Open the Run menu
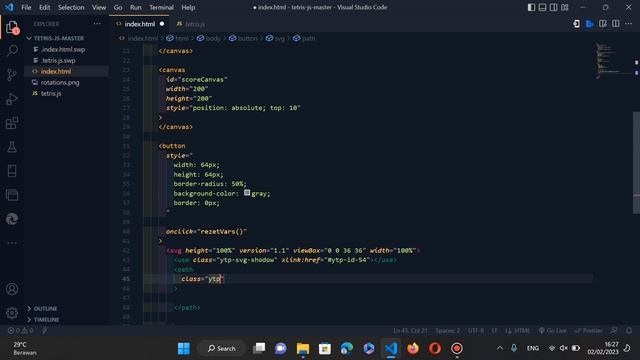The height and width of the screenshot is (360, 640). (x=136, y=7)
